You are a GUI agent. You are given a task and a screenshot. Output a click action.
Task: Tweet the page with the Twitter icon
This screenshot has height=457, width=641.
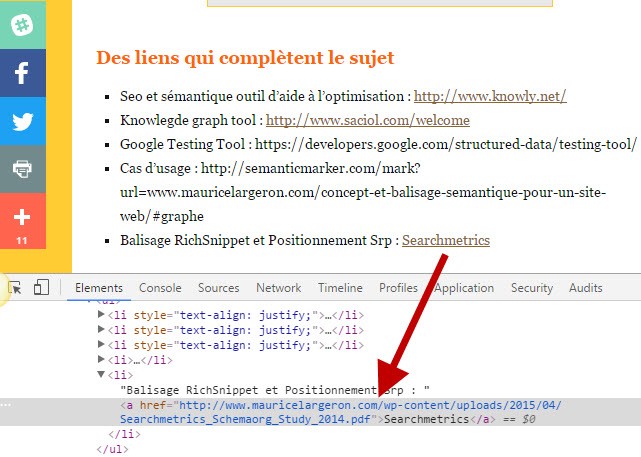[x=22, y=121]
